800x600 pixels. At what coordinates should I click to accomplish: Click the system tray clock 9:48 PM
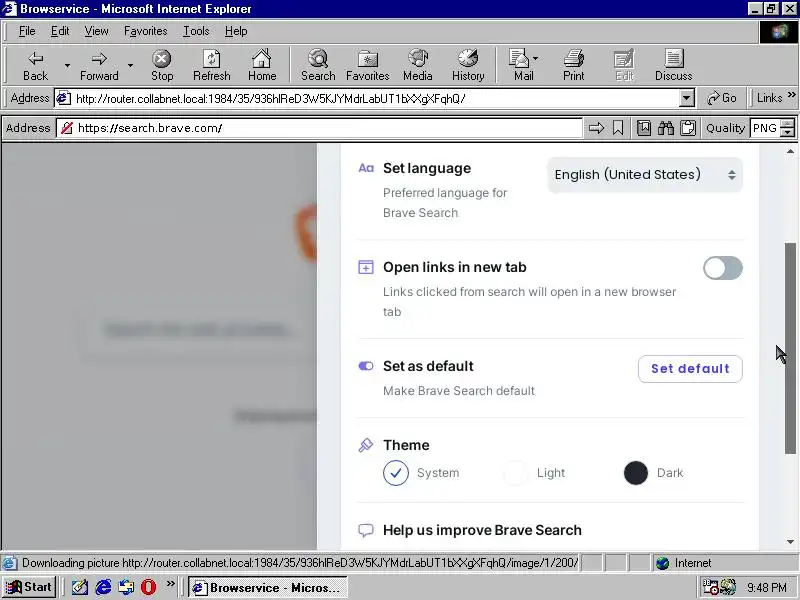(x=767, y=588)
